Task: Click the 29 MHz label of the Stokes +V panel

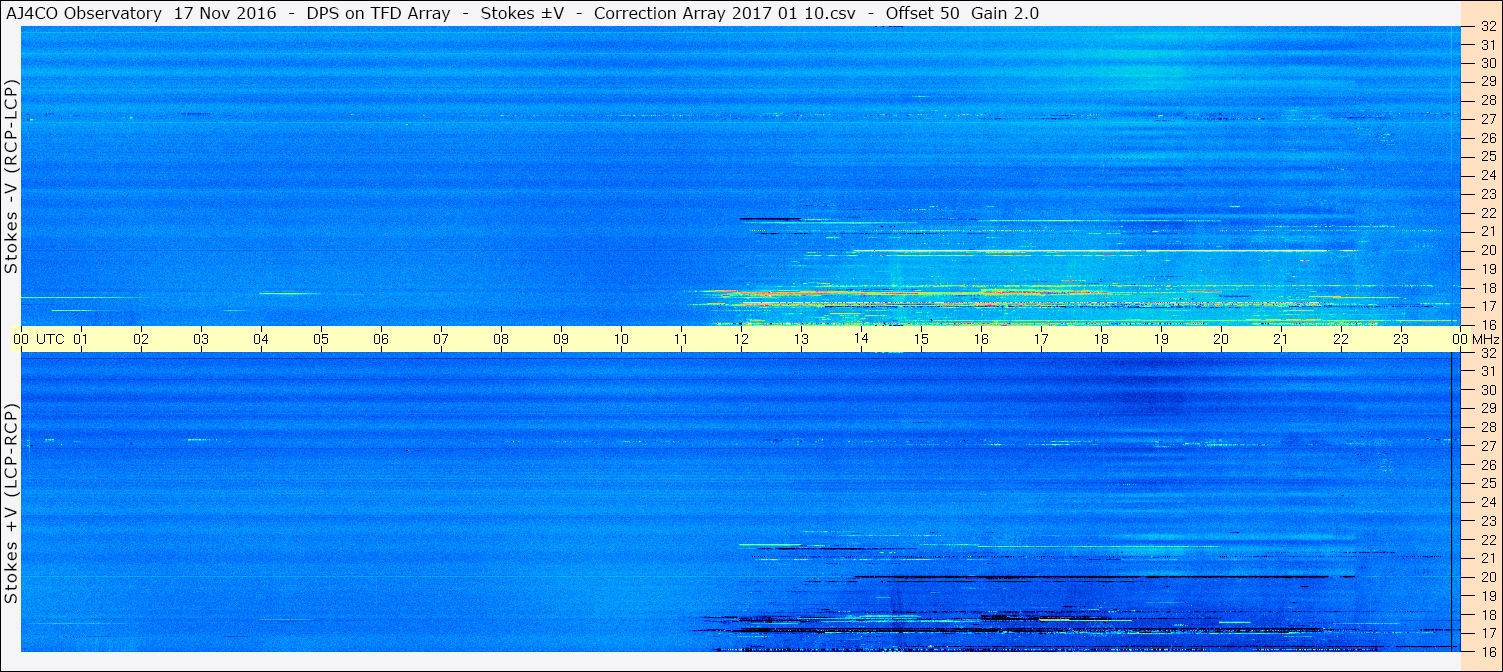Action: [x=1488, y=408]
